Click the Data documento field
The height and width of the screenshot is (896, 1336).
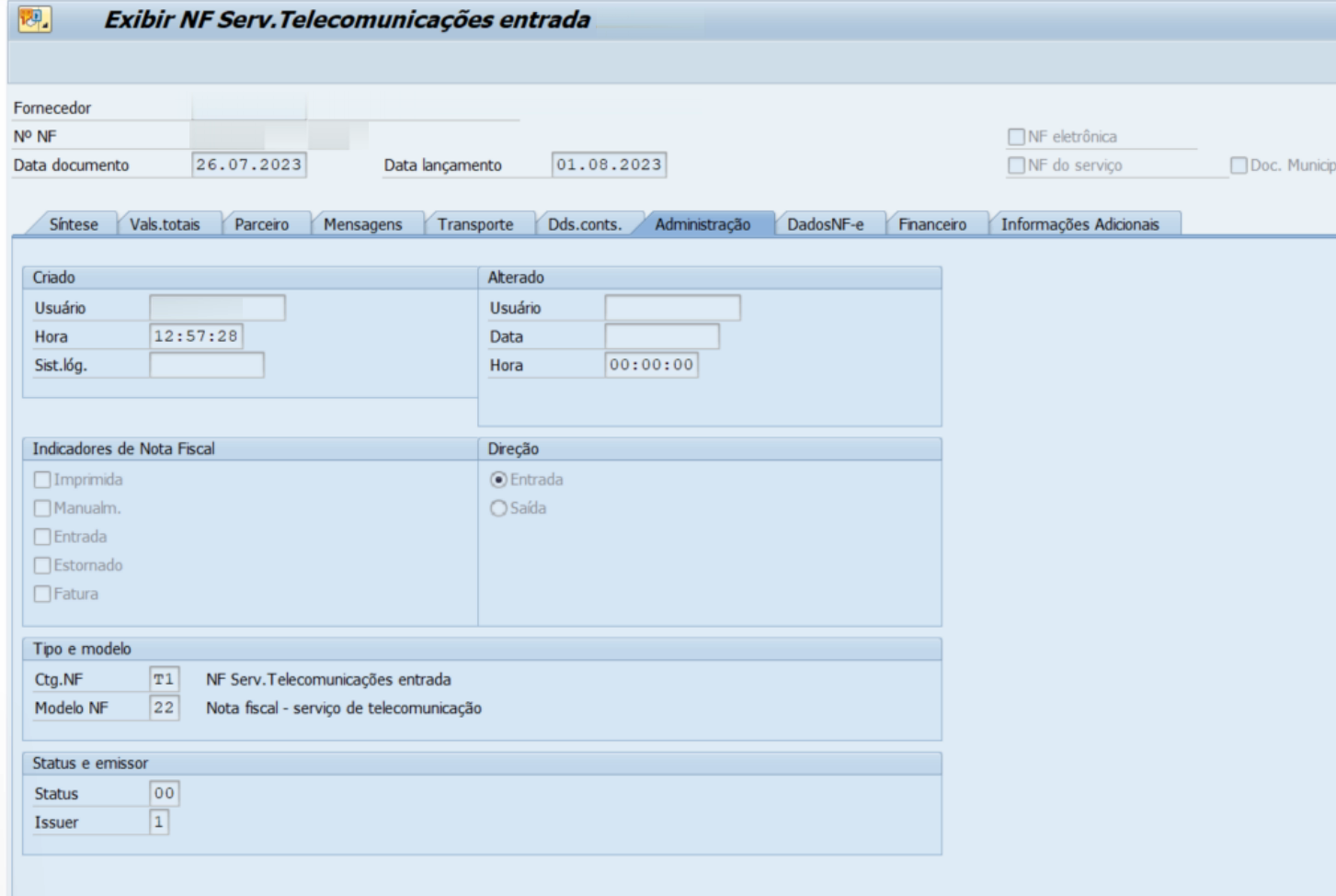point(248,164)
